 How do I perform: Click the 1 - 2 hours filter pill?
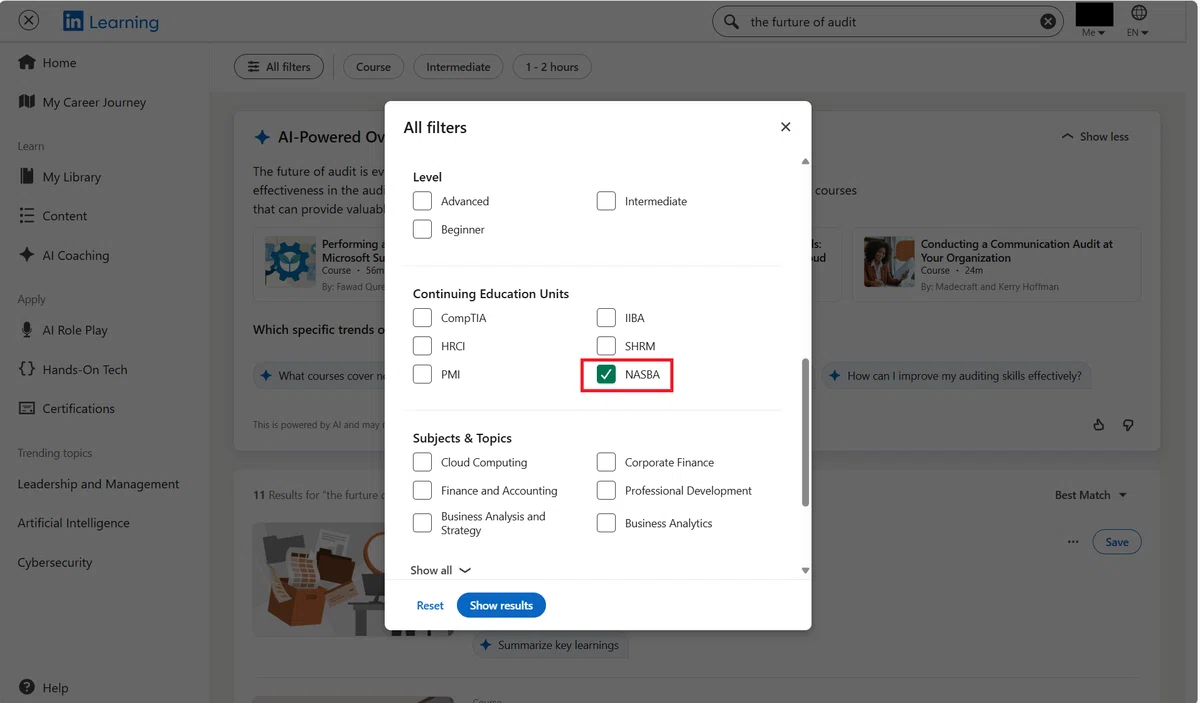point(552,67)
